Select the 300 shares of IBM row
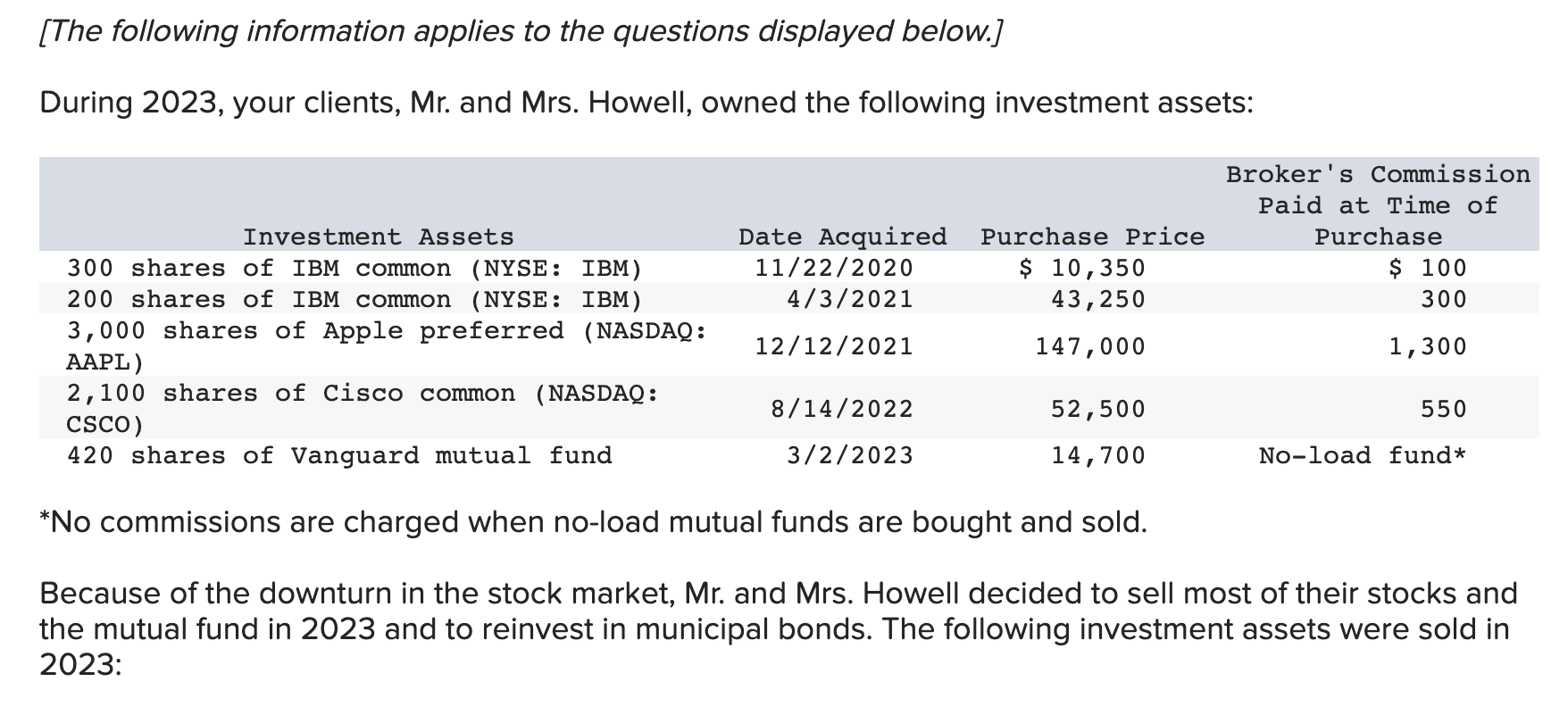The image size is (1568, 707). (x=789, y=267)
